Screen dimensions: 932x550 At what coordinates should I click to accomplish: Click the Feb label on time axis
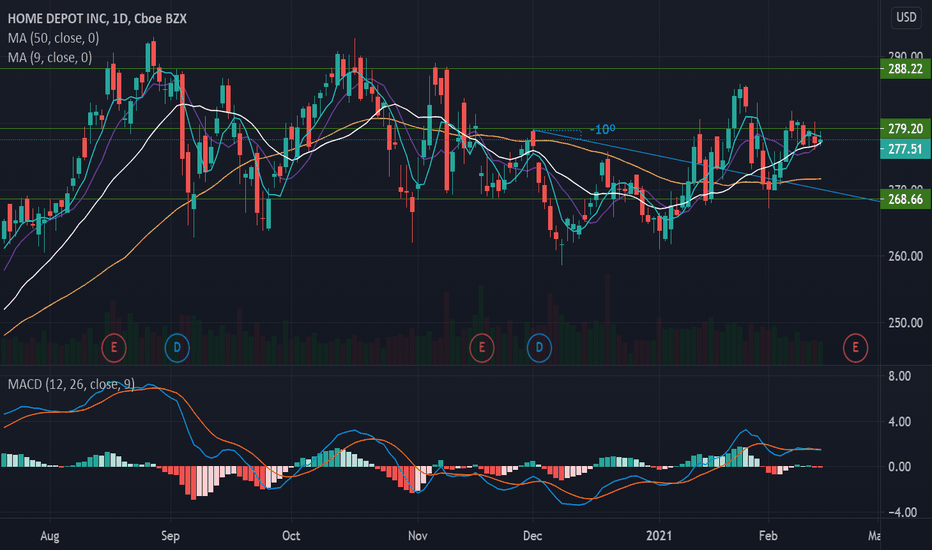coord(768,536)
